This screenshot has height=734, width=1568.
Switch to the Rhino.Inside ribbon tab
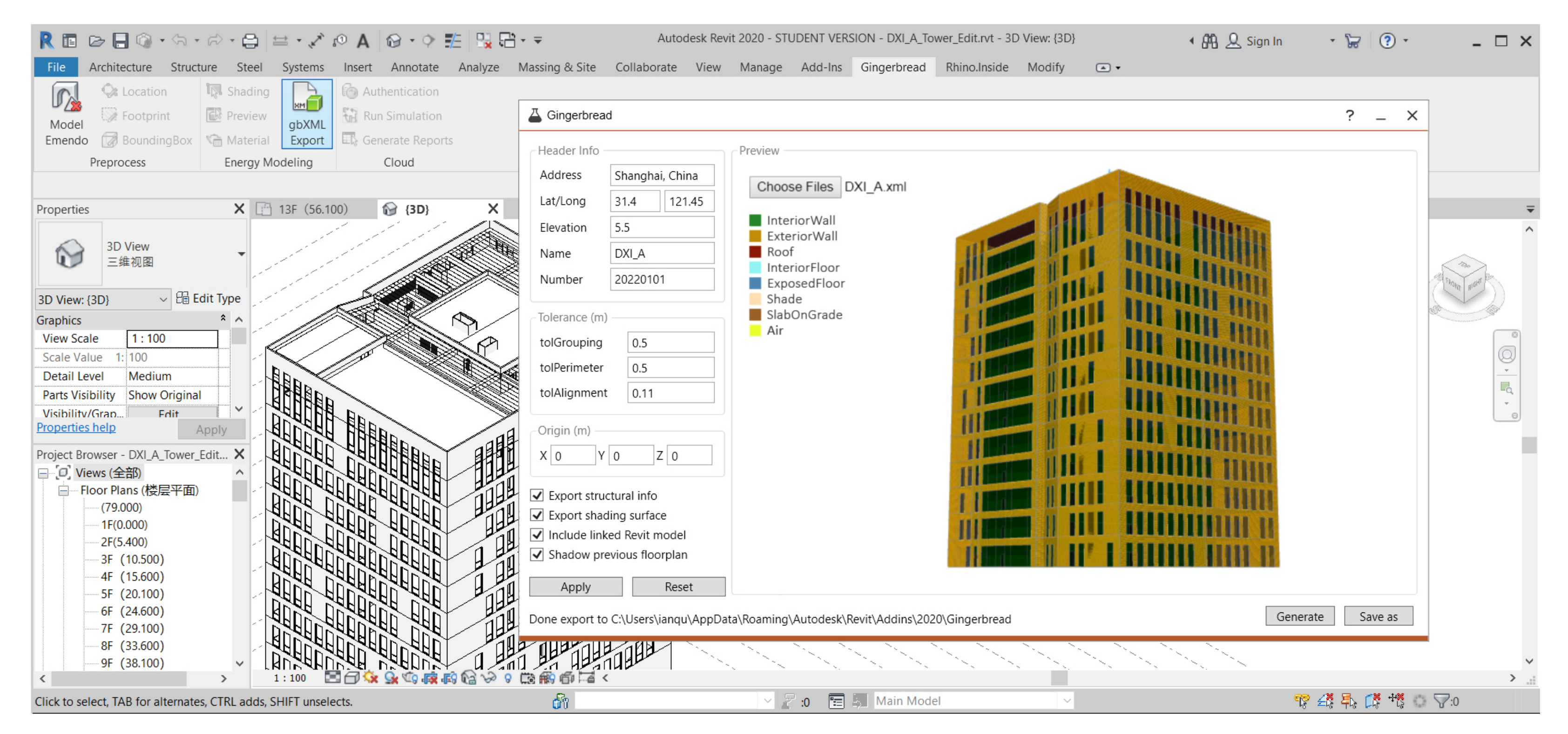(x=976, y=67)
